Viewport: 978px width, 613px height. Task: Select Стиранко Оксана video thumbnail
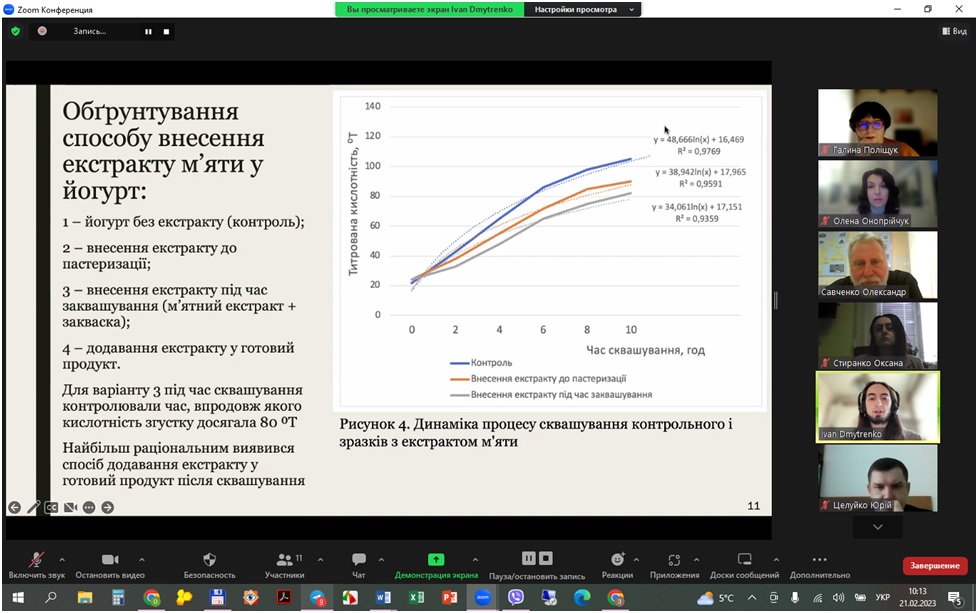coord(878,335)
